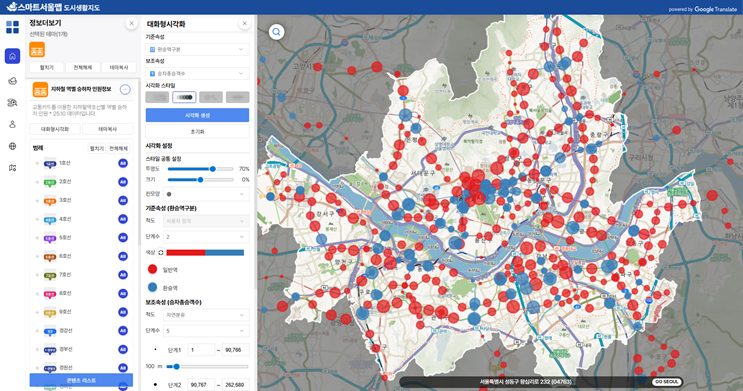Click the green 2호선 line legend icon
Screen dimensions: 743x391
coord(50,182)
